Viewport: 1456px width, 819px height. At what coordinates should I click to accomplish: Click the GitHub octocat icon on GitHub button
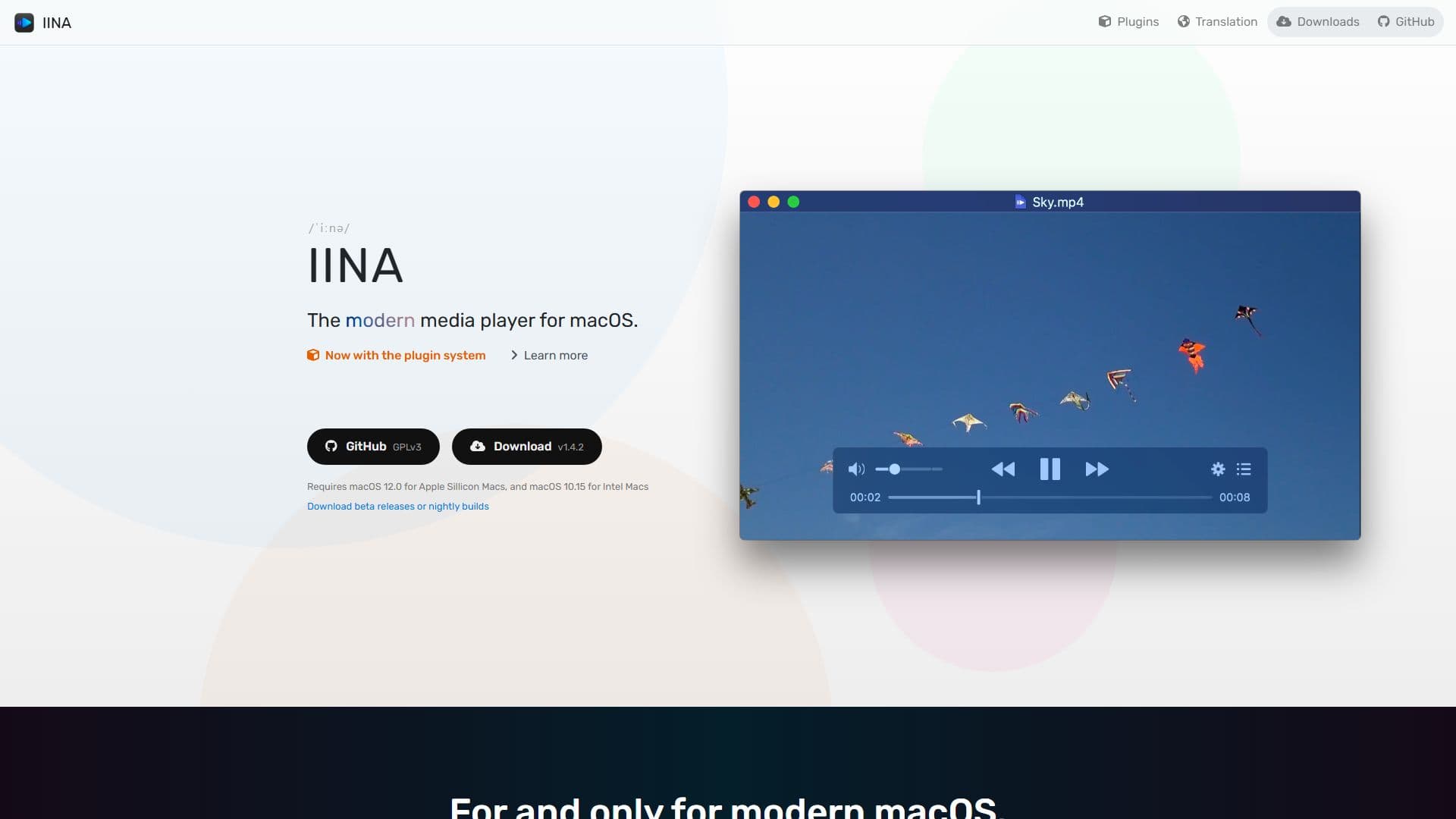pyautogui.click(x=331, y=447)
